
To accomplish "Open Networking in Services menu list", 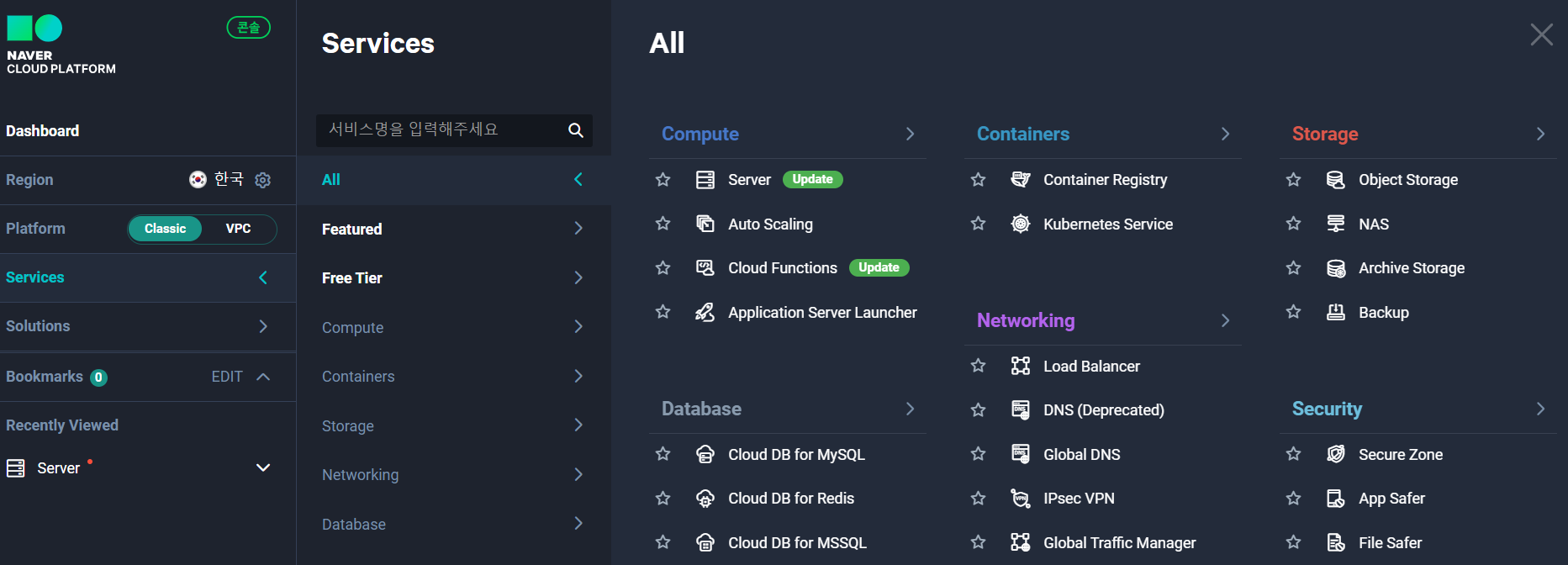I will (454, 474).
